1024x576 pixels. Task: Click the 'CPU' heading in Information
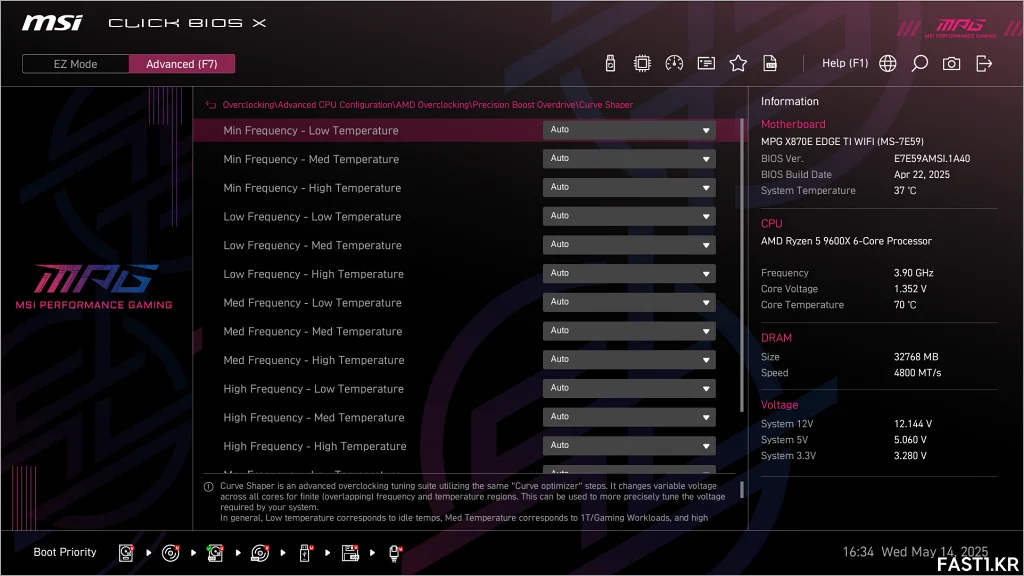[x=771, y=223]
